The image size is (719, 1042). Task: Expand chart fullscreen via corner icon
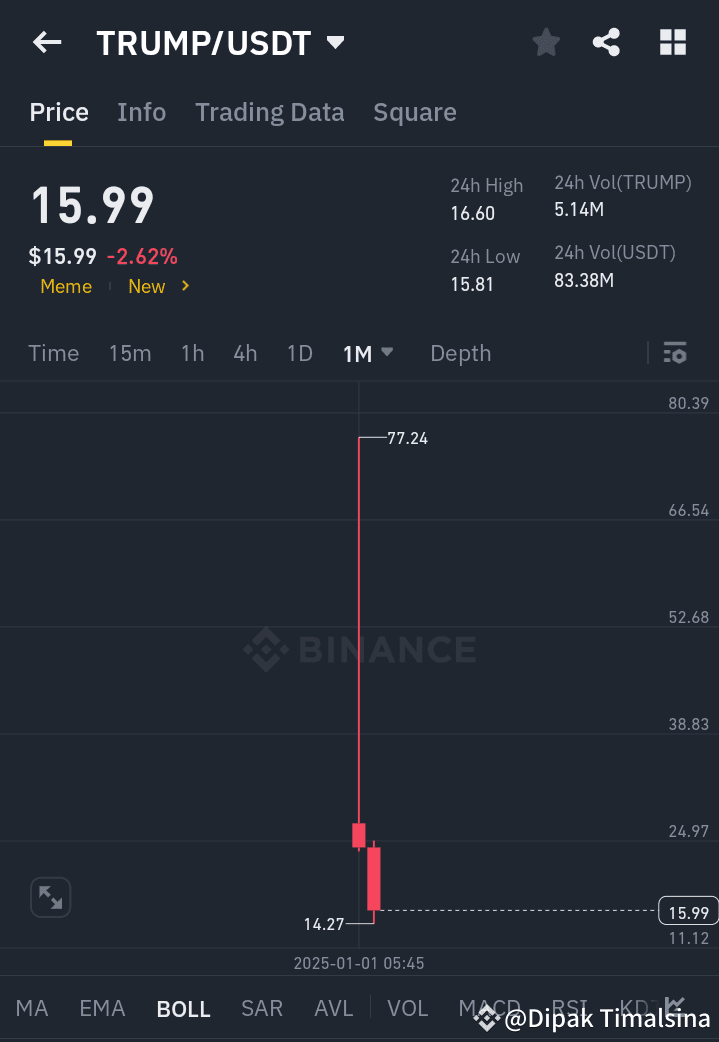[x=50, y=897]
